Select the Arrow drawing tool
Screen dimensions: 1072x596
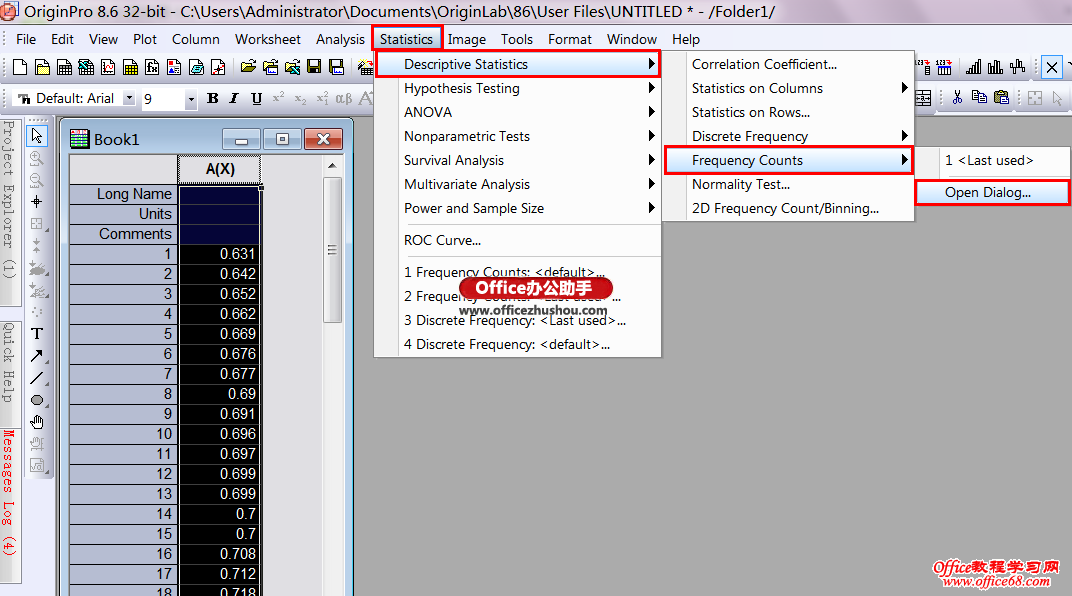[37, 355]
